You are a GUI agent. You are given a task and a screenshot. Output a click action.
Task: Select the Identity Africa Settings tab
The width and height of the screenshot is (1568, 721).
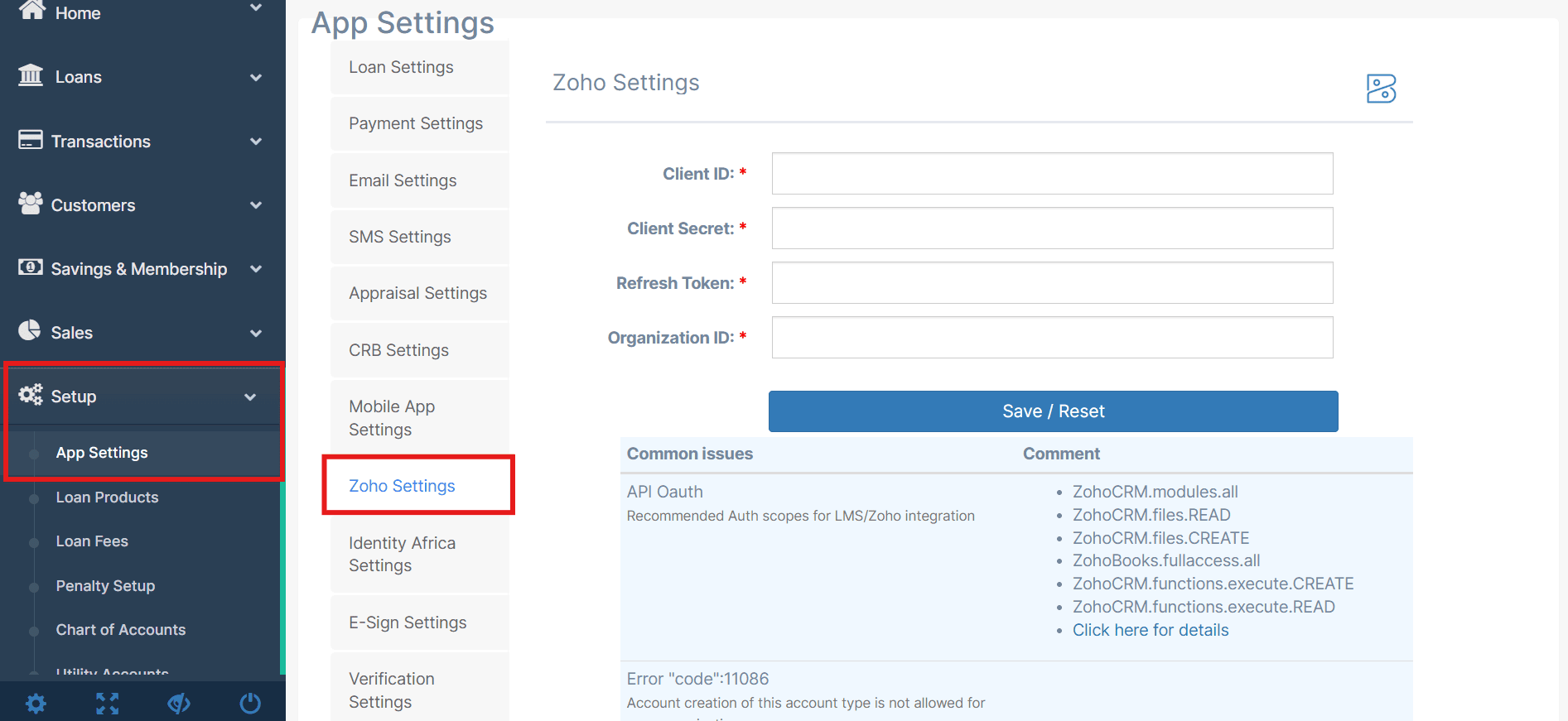pos(420,554)
